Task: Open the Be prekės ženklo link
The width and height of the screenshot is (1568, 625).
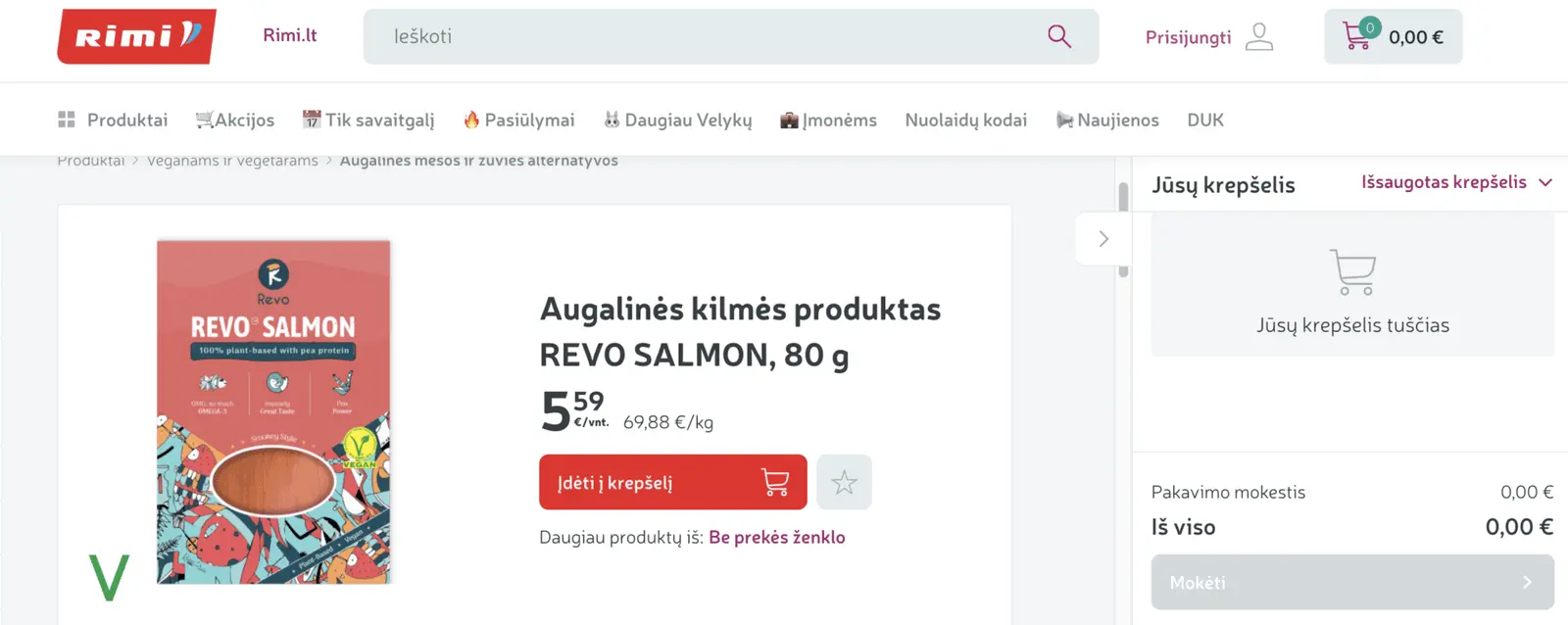Action: click(777, 537)
